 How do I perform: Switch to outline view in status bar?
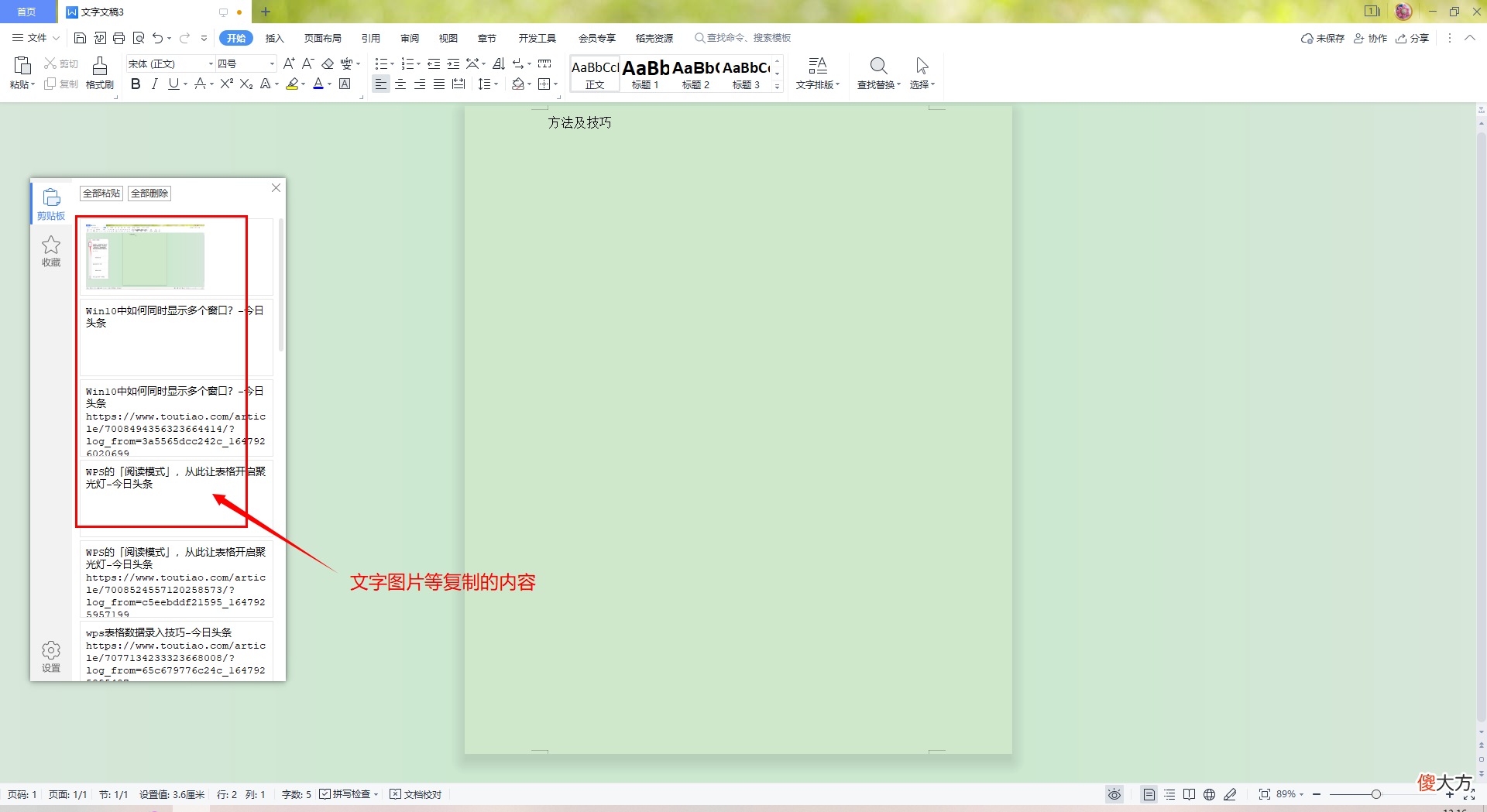1169,794
